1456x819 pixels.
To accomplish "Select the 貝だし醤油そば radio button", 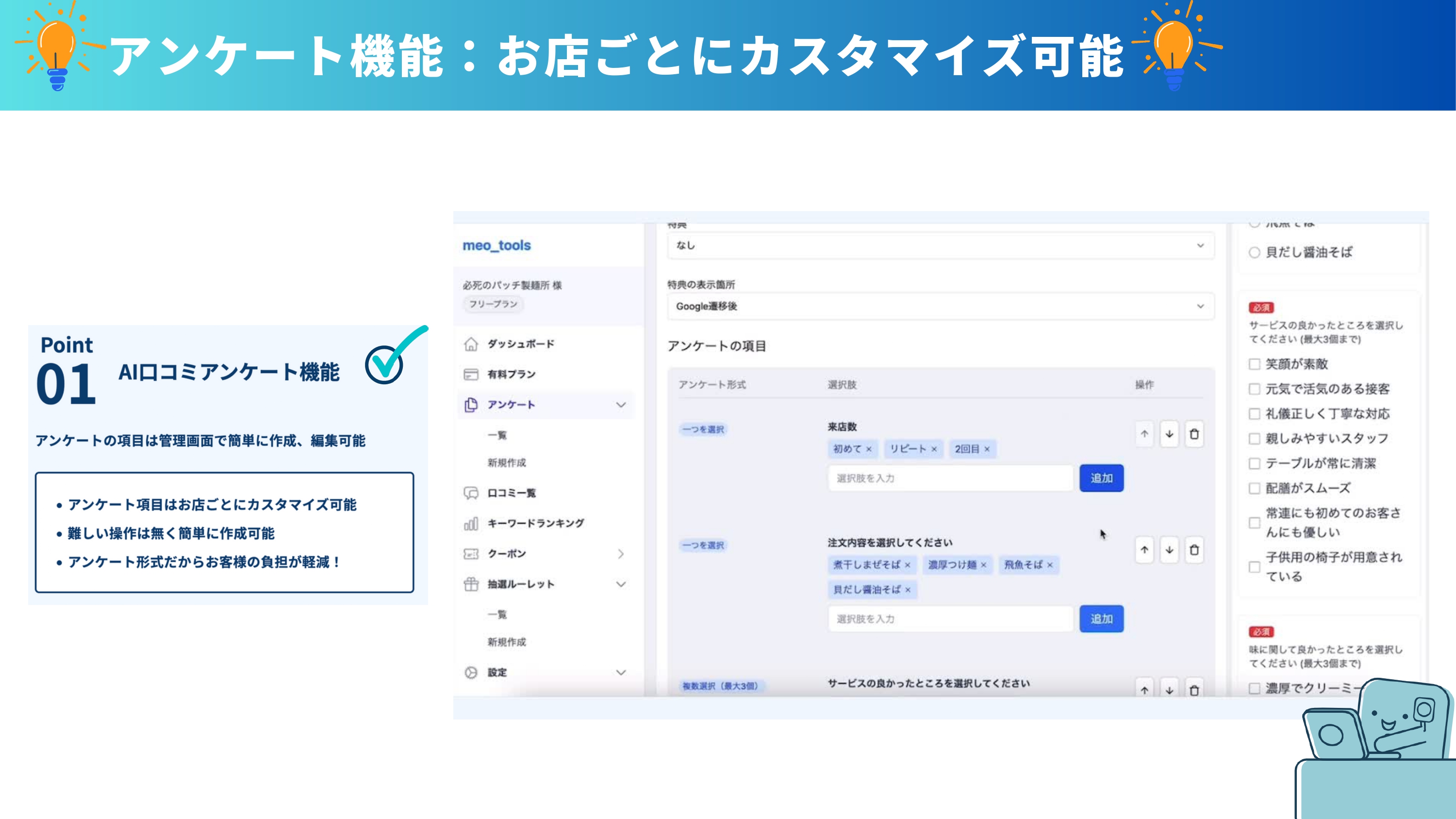I will 1255,253.
